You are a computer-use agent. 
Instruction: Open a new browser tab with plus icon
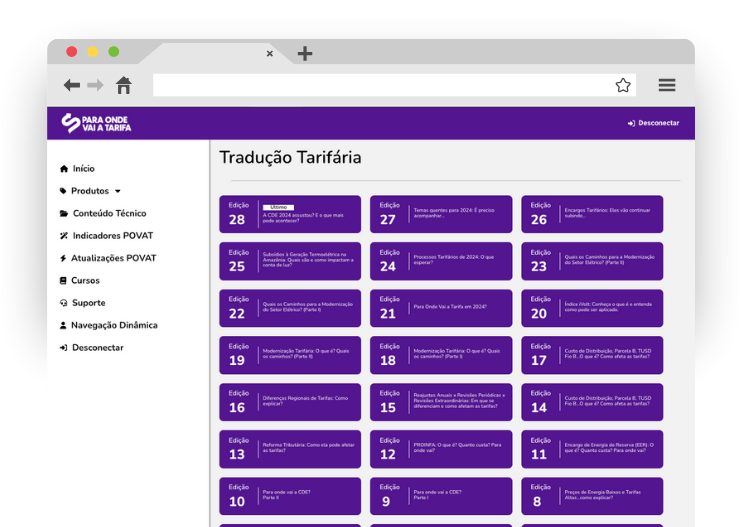tap(305, 53)
